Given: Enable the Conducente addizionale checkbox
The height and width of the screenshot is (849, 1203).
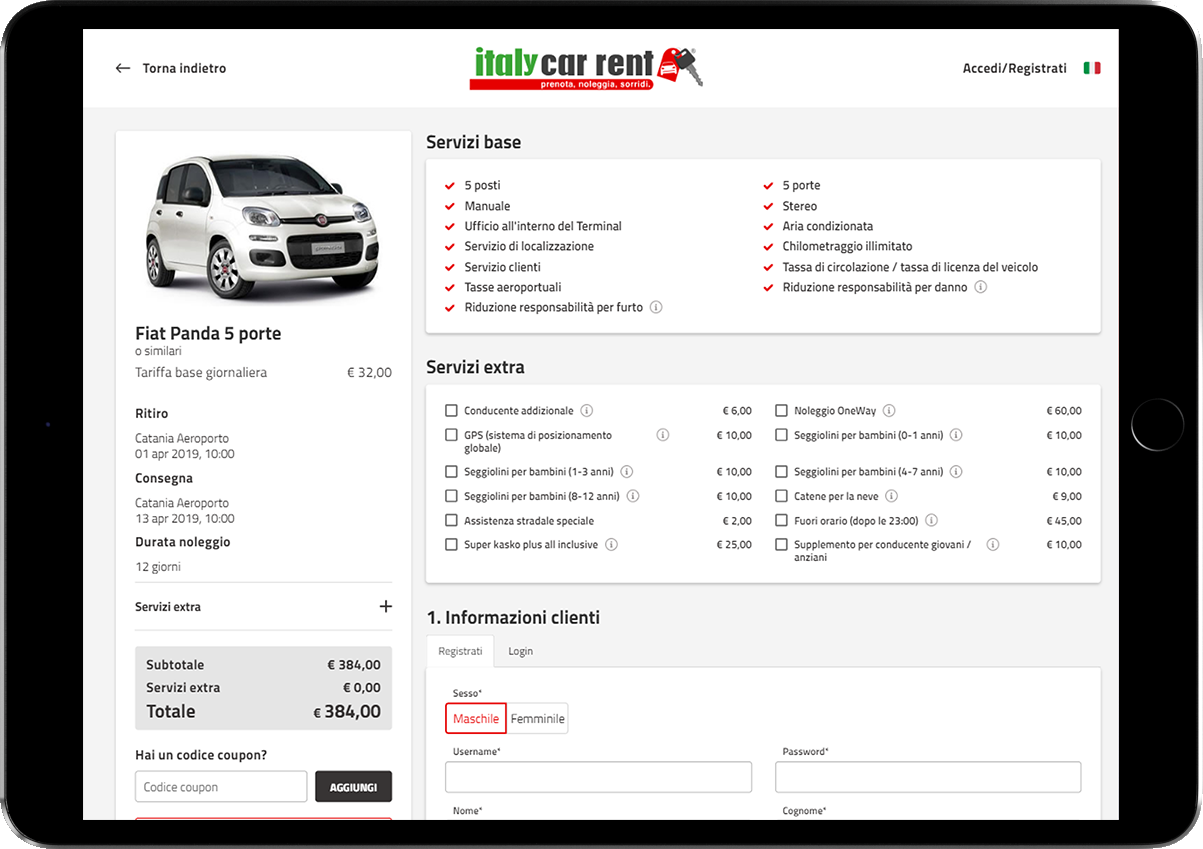Looking at the screenshot, I should point(451,411).
